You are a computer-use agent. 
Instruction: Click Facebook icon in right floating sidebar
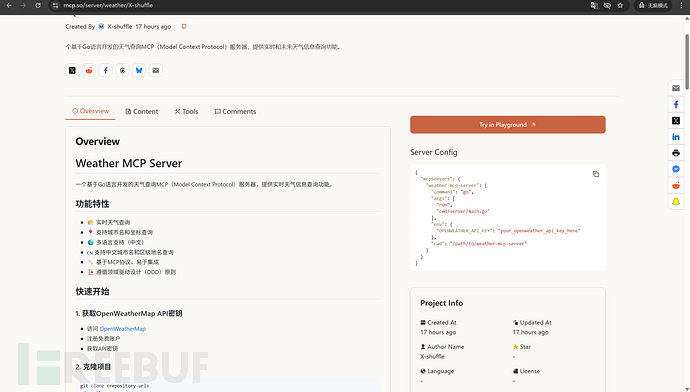point(676,104)
